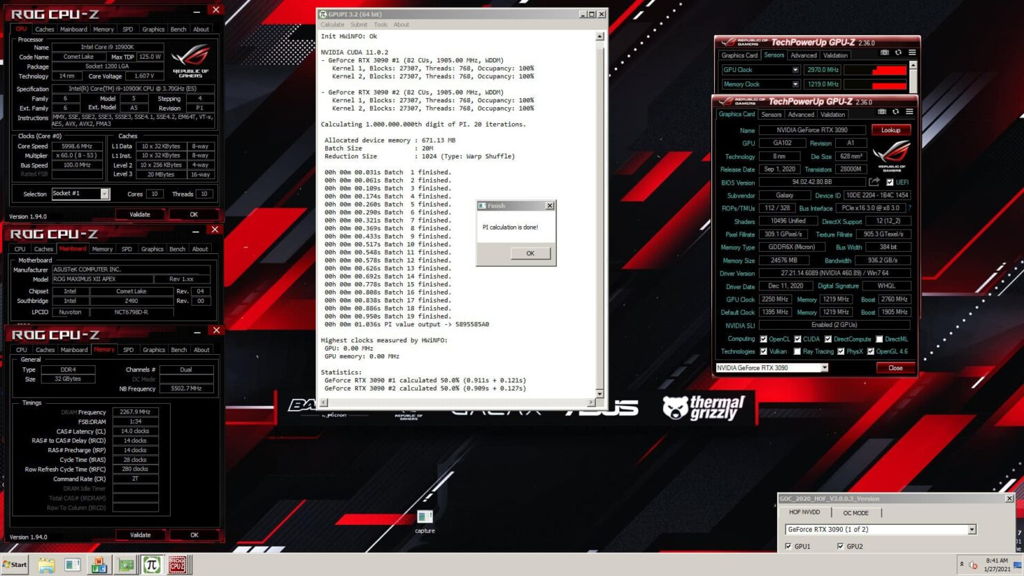This screenshot has height=576, width=1024.
Task: Click the GPUPI pi icon on the taskbar
Action: click(152, 565)
